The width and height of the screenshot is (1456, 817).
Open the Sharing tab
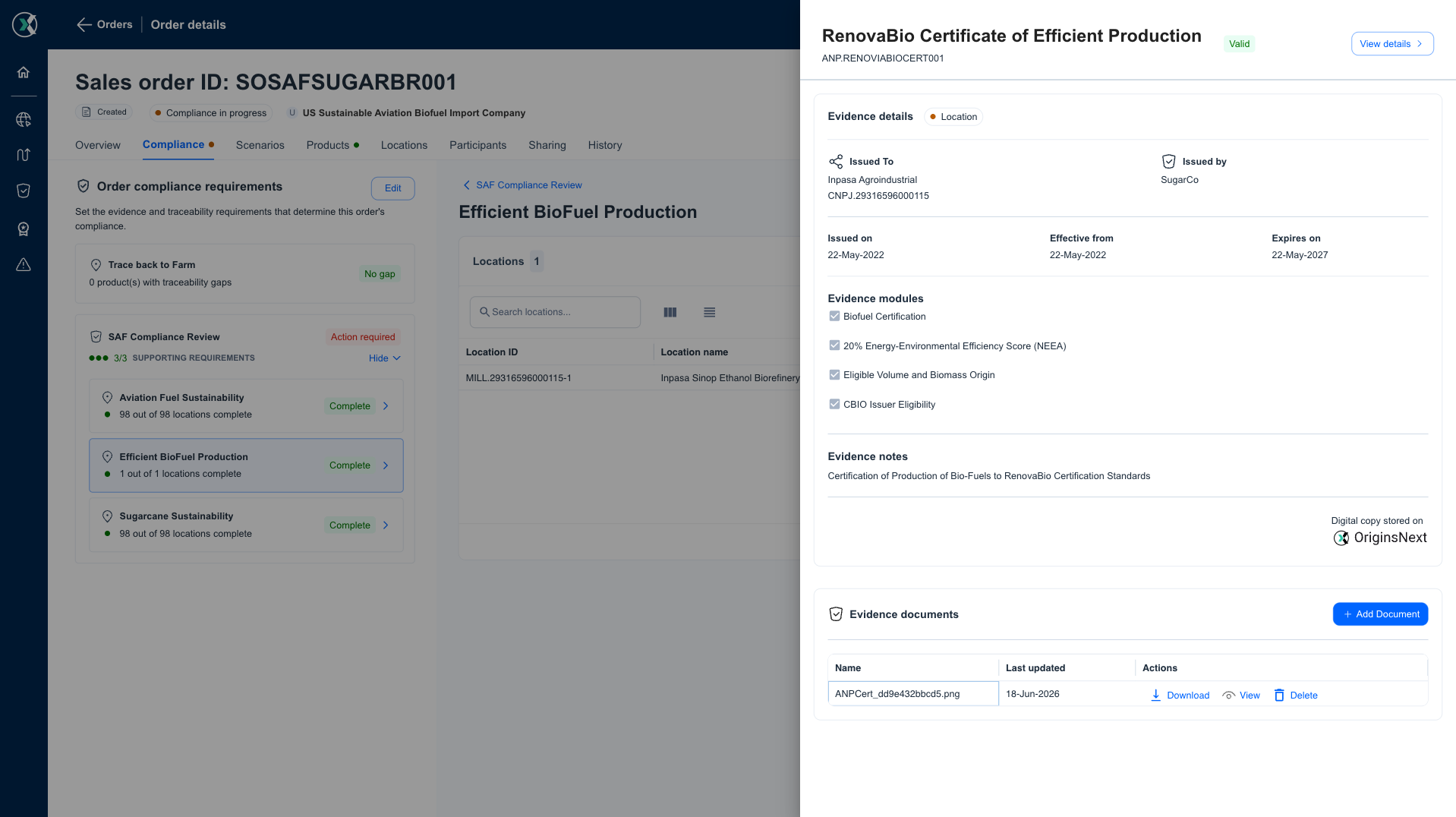click(x=547, y=145)
